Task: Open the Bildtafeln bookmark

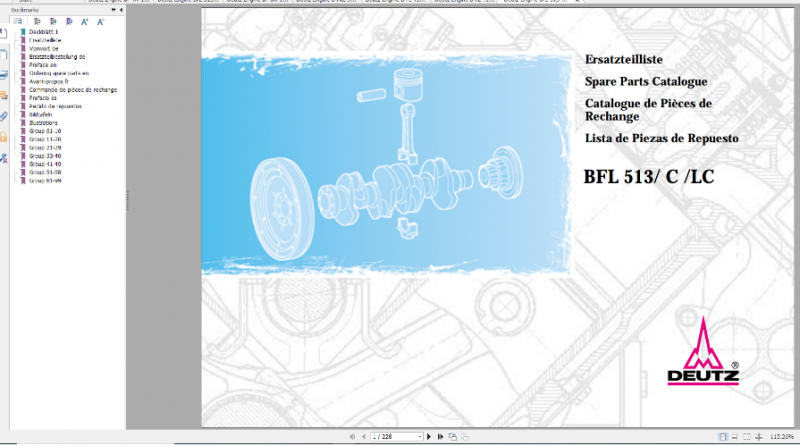Action: coord(40,114)
